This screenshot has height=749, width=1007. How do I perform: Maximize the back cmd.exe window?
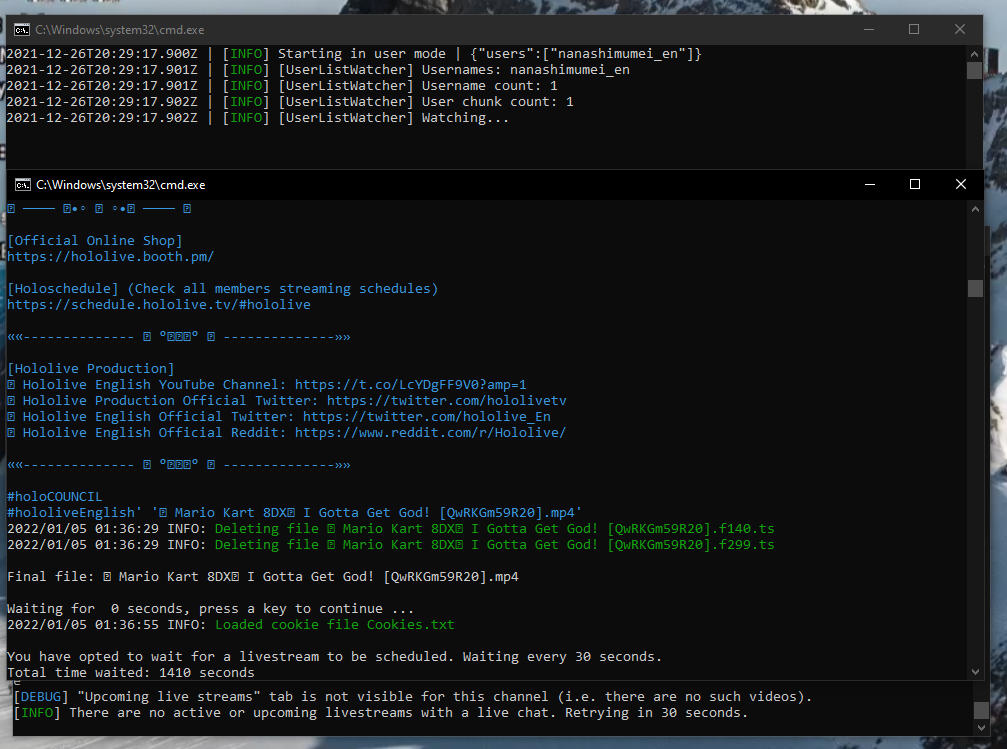pyautogui.click(x=914, y=30)
